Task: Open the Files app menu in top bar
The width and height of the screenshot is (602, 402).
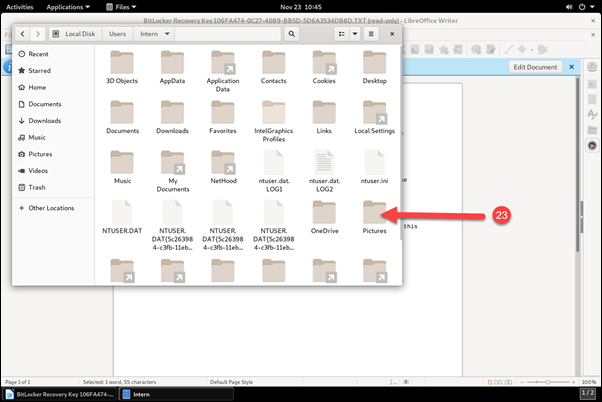Action: point(121,7)
